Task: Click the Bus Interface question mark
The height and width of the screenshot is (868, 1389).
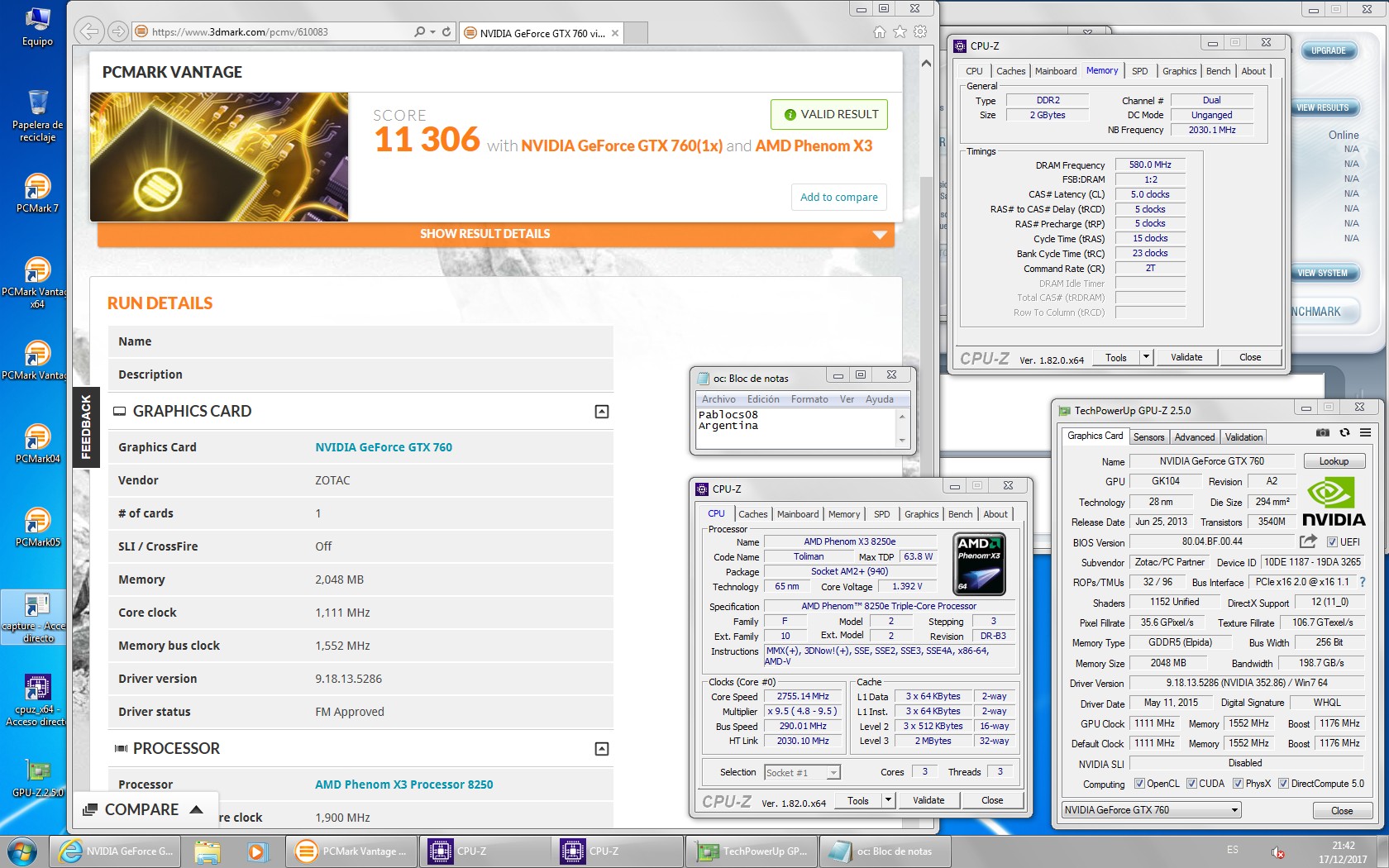Action: point(1363,582)
